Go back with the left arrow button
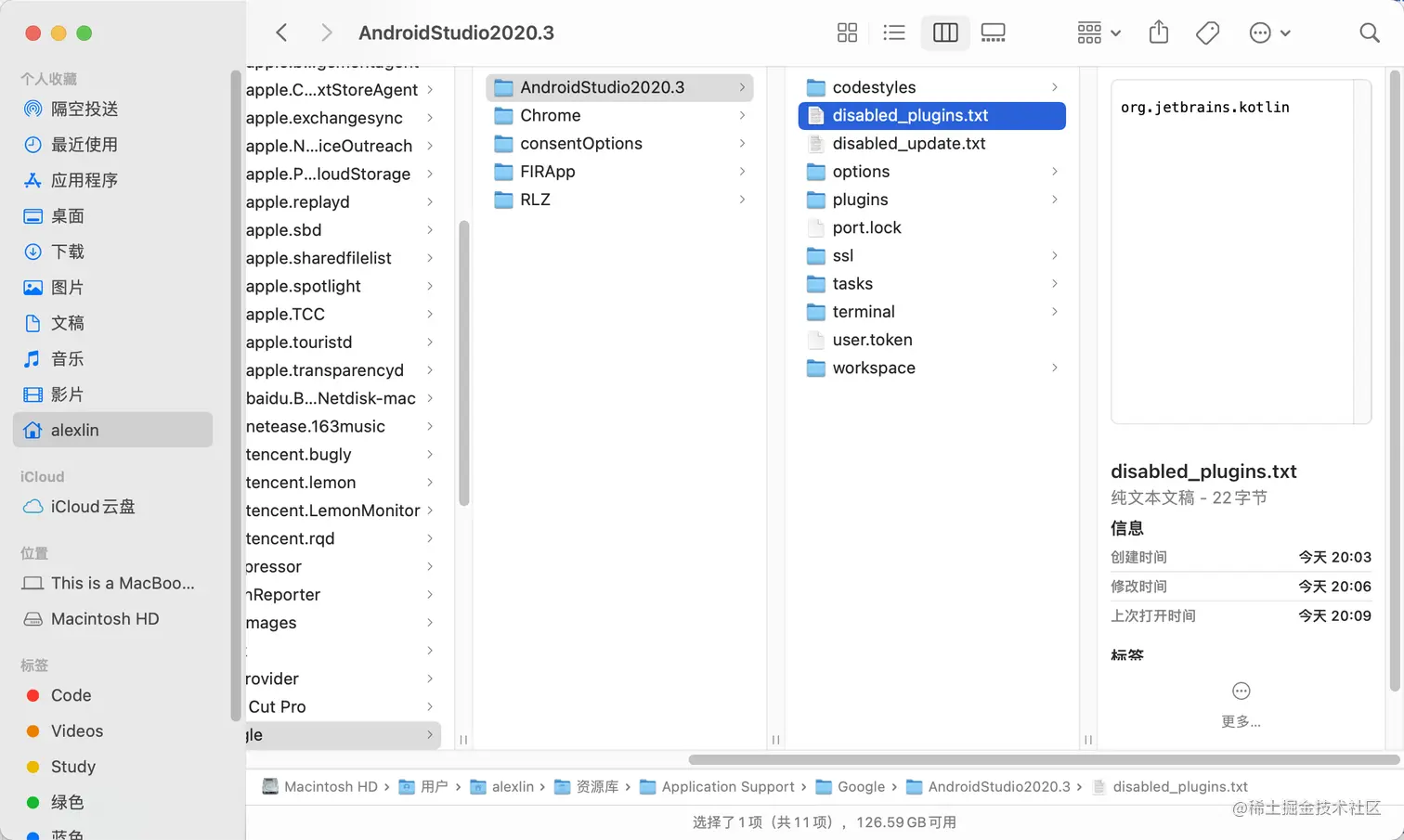 tap(281, 32)
